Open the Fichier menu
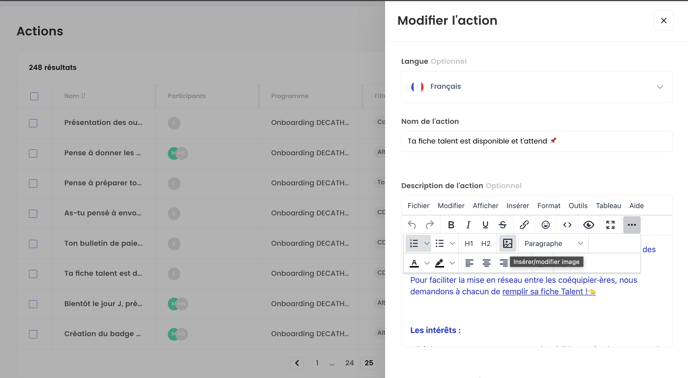This screenshot has width=688, height=378. click(418, 205)
